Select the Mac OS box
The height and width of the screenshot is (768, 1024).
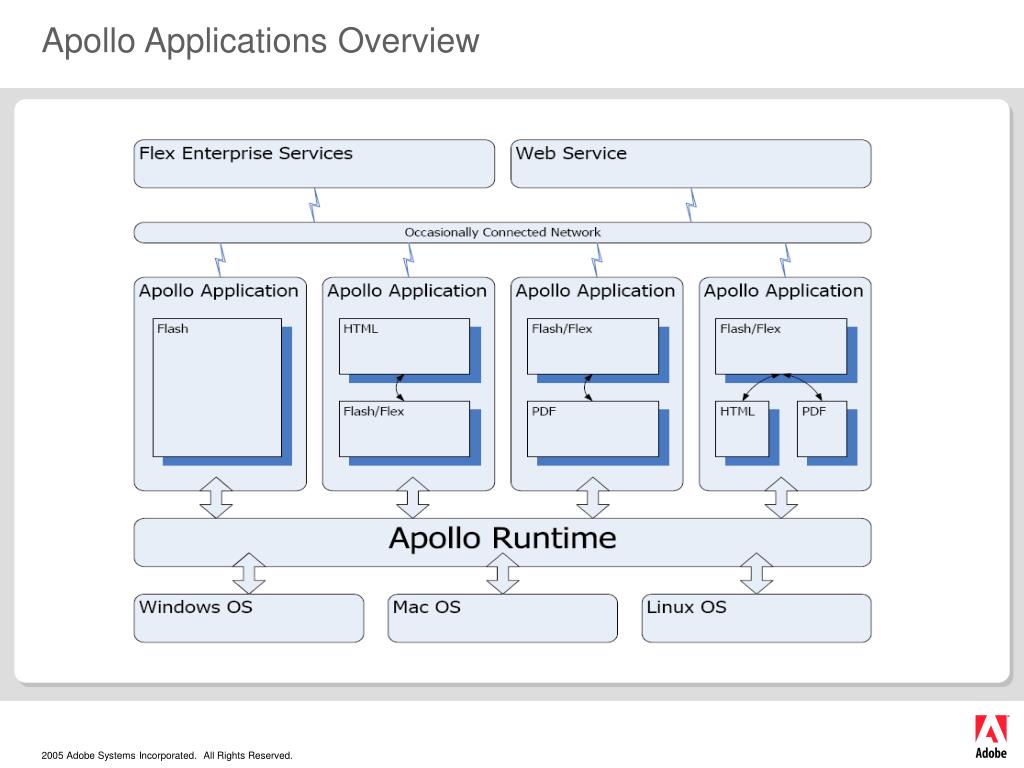click(502, 618)
